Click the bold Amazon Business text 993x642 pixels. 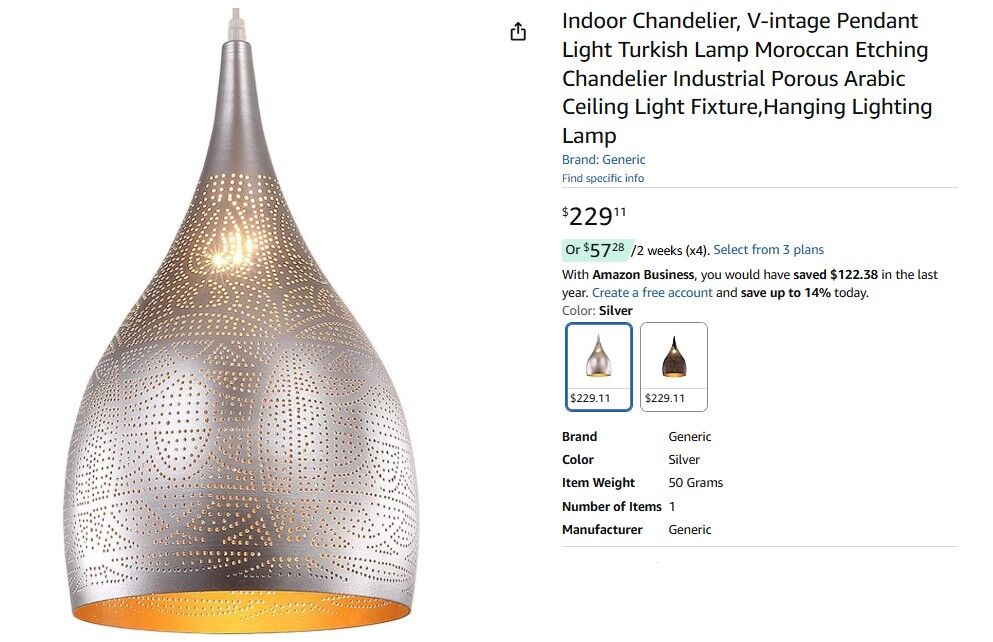tap(643, 275)
